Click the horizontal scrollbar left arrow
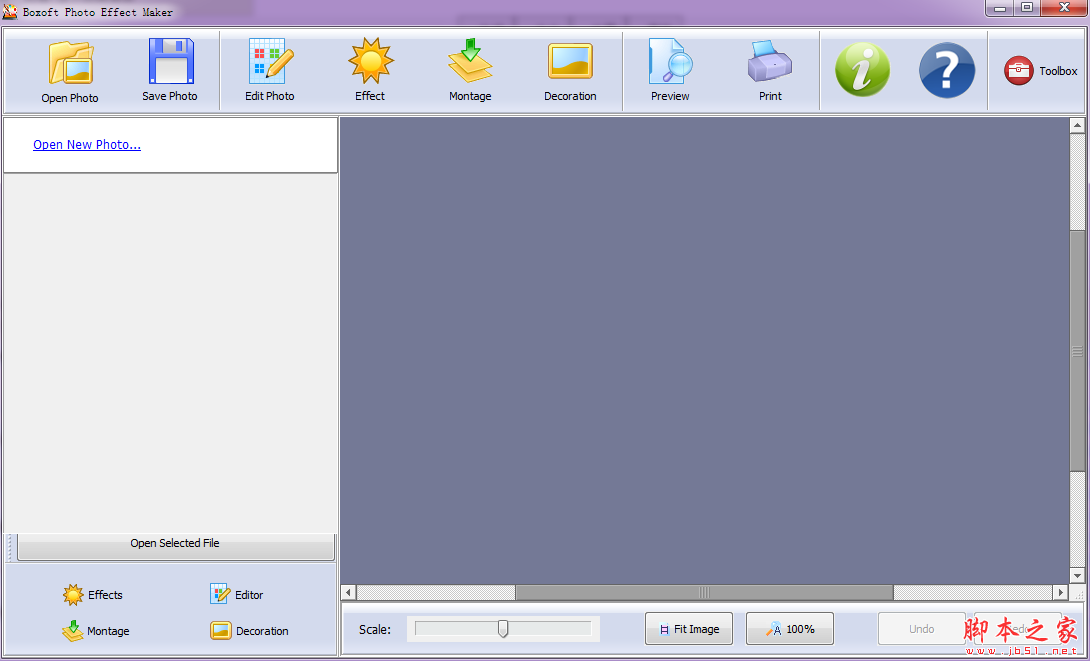 (x=349, y=592)
